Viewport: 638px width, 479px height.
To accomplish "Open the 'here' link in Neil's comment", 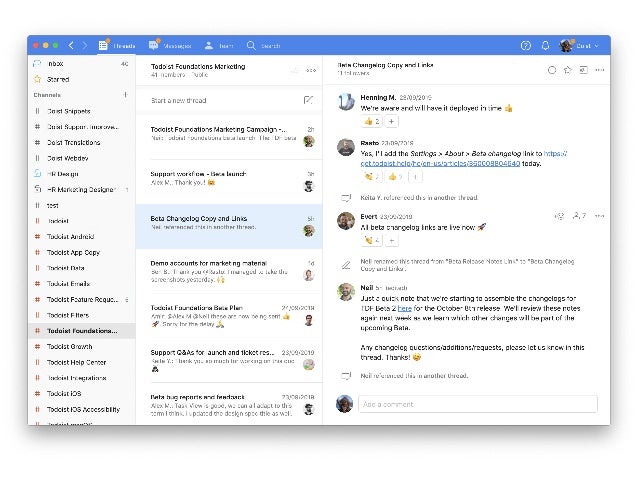I will point(404,308).
